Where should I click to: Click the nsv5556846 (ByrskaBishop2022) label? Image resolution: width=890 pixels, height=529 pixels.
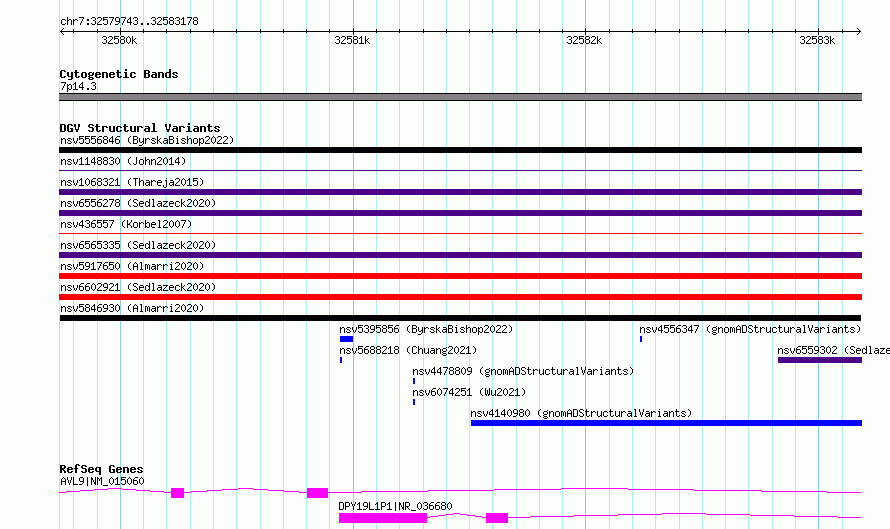147,140
